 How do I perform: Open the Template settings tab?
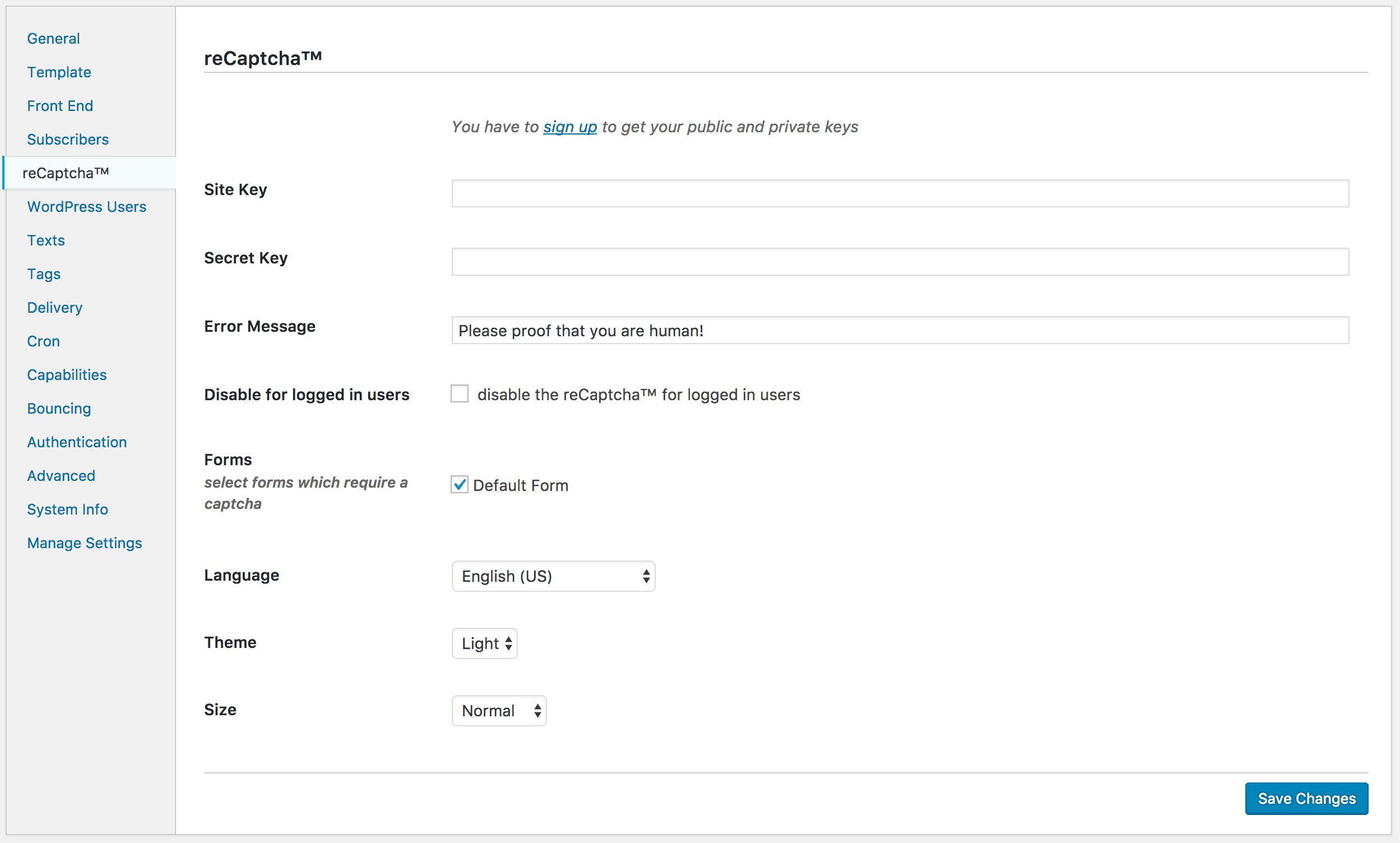pyautogui.click(x=59, y=72)
